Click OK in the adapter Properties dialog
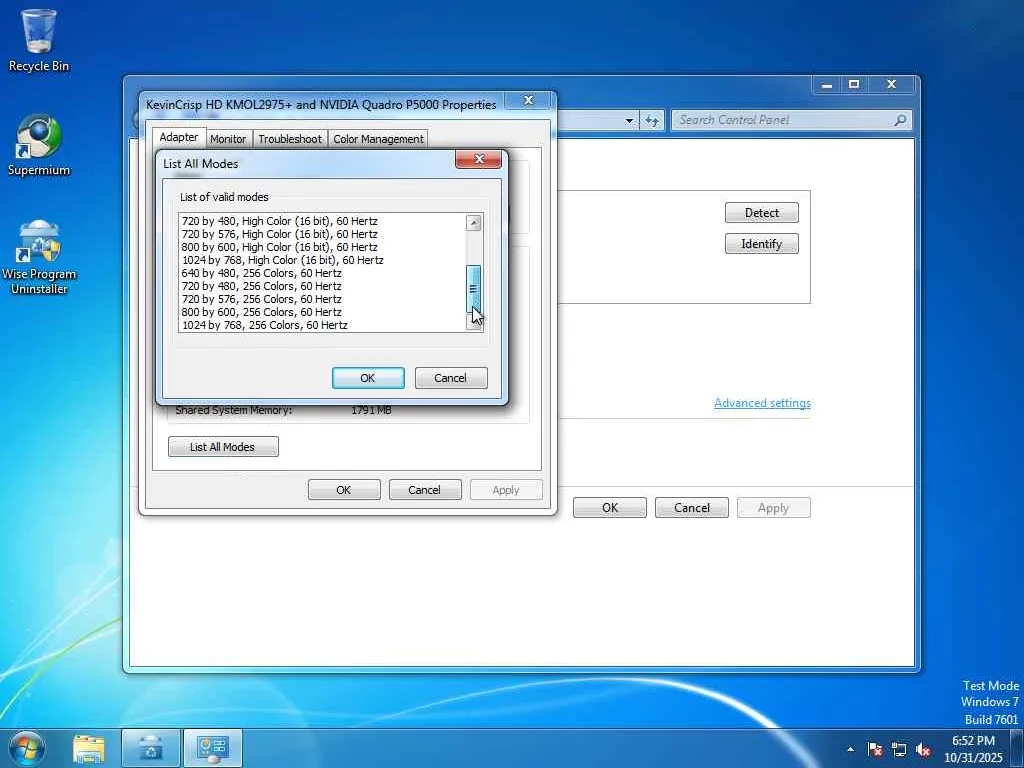This screenshot has width=1024, height=768. click(344, 490)
